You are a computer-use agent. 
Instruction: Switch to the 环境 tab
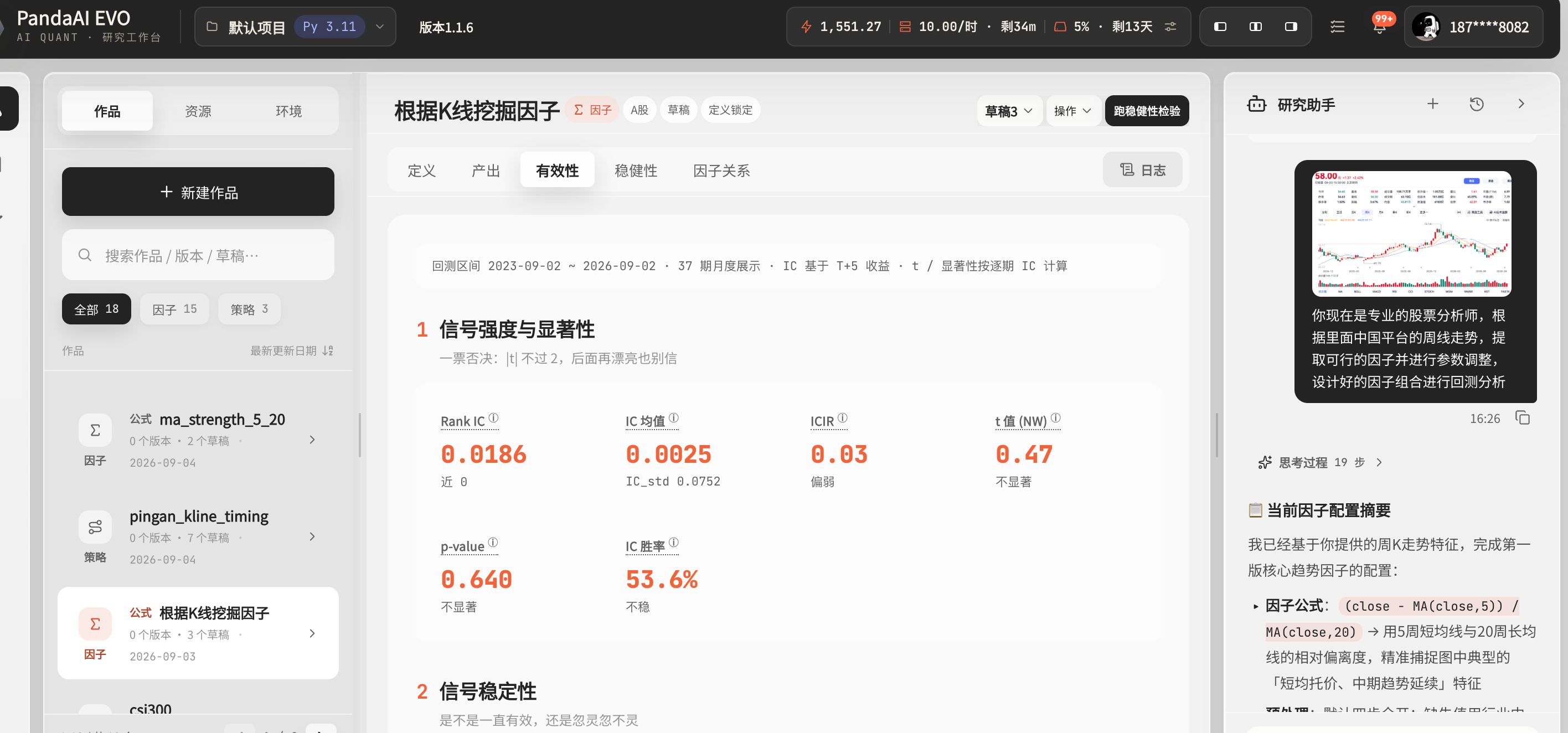(288, 111)
